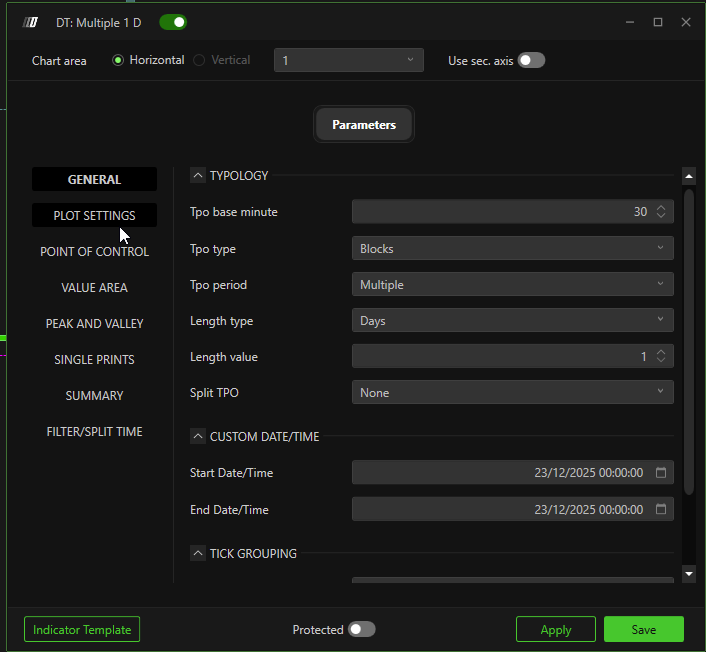Select the Horizontal chart area radio button
Viewport: 706px width, 652px height.
(118, 60)
